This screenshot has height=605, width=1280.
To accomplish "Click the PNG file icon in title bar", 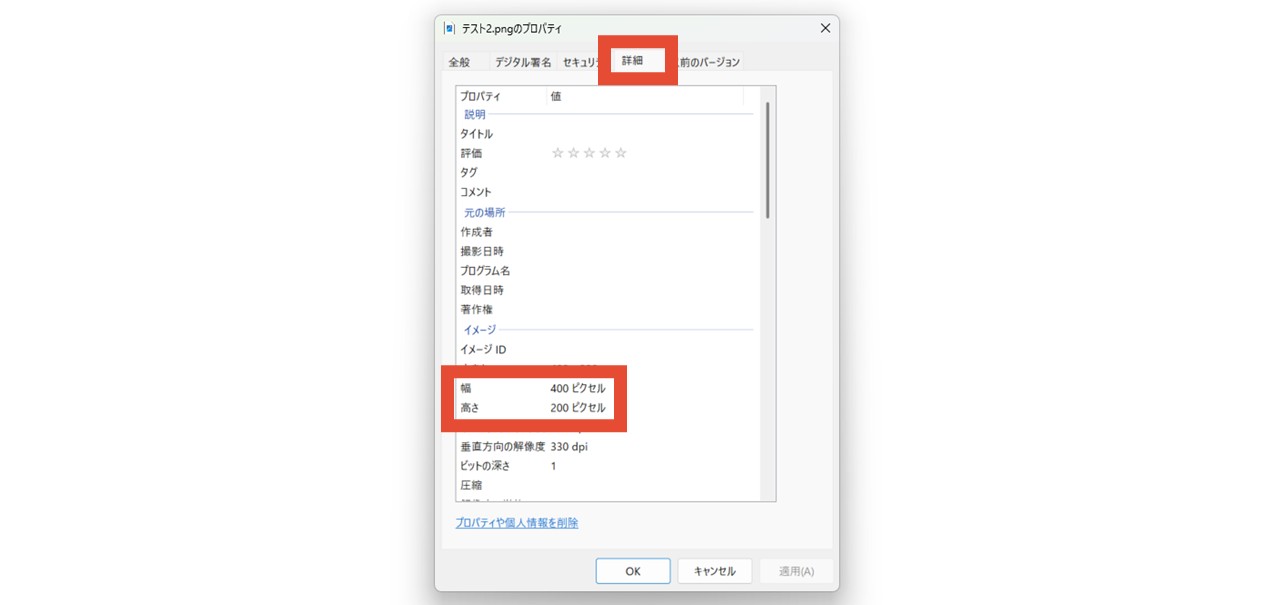I will (x=450, y=29).
